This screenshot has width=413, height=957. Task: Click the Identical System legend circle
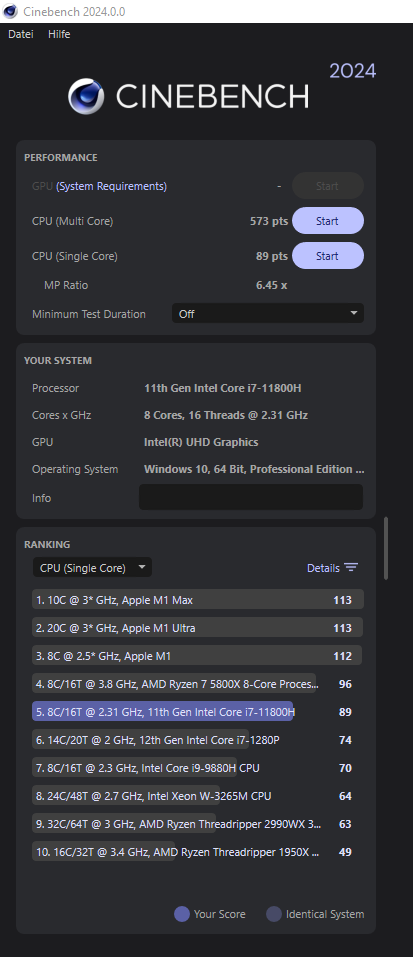274,914
